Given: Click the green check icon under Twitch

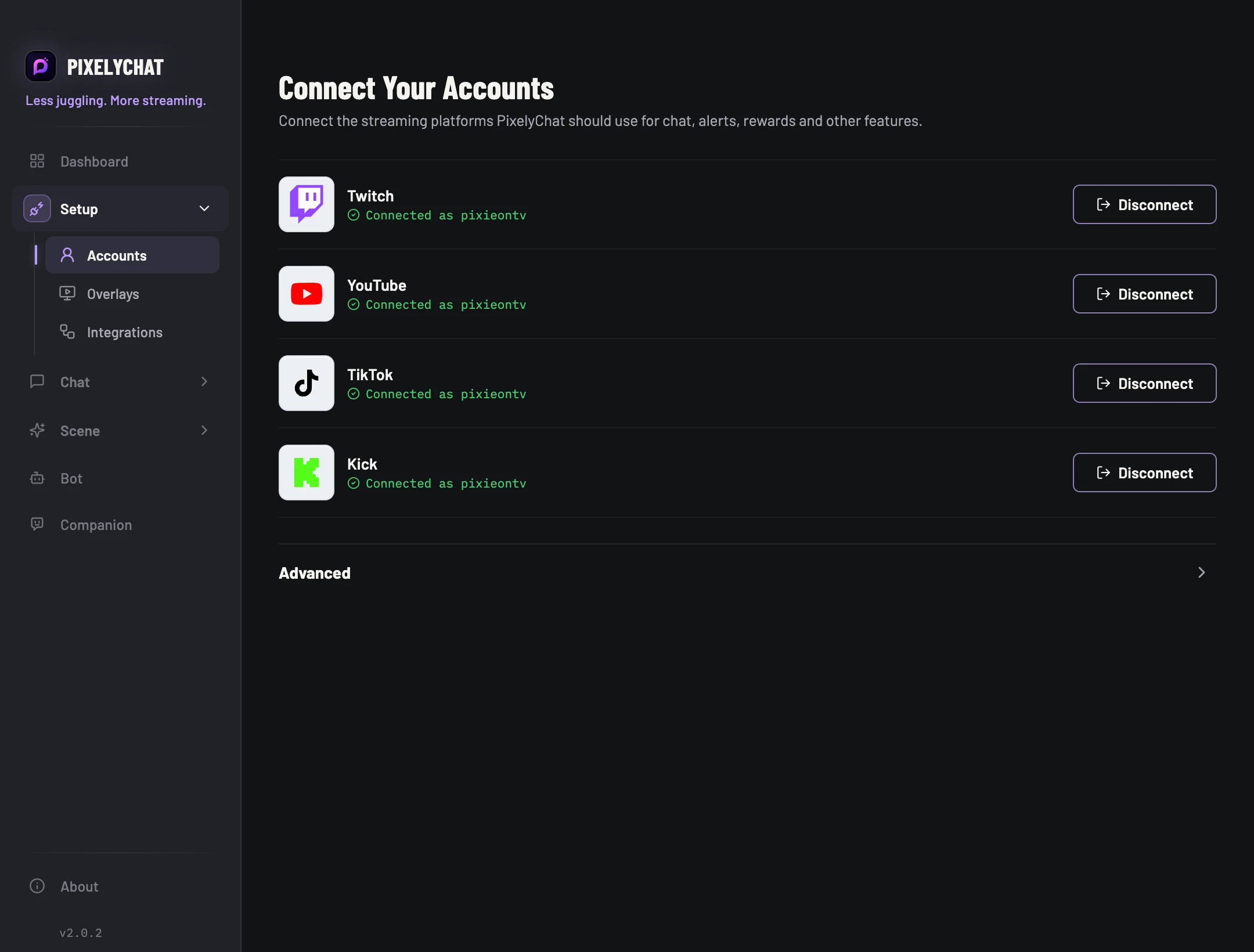Looking at the screenshot, I should [x=354, y=215].
